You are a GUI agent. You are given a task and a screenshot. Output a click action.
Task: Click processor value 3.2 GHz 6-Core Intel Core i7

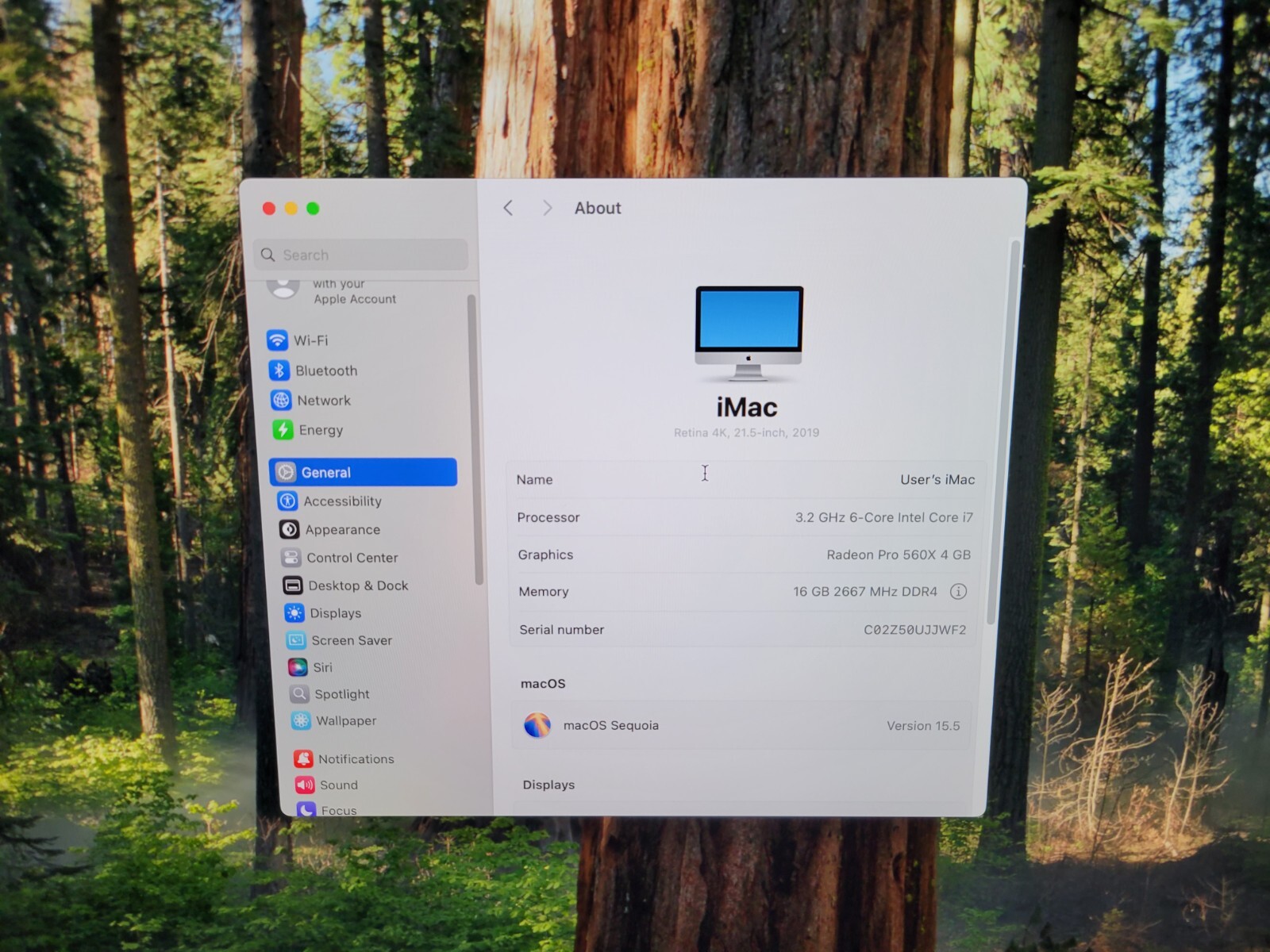(x=883, y=517)
